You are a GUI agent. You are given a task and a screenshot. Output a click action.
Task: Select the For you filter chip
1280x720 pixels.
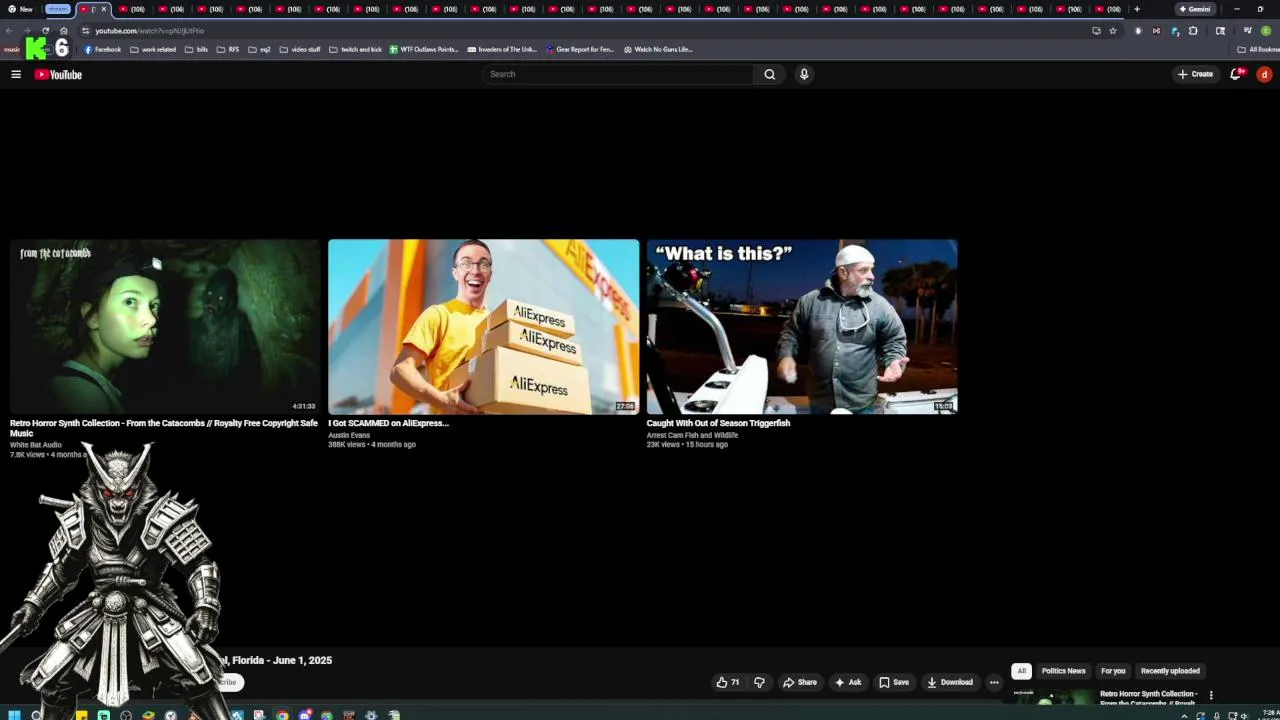(x=1113, y=671)
